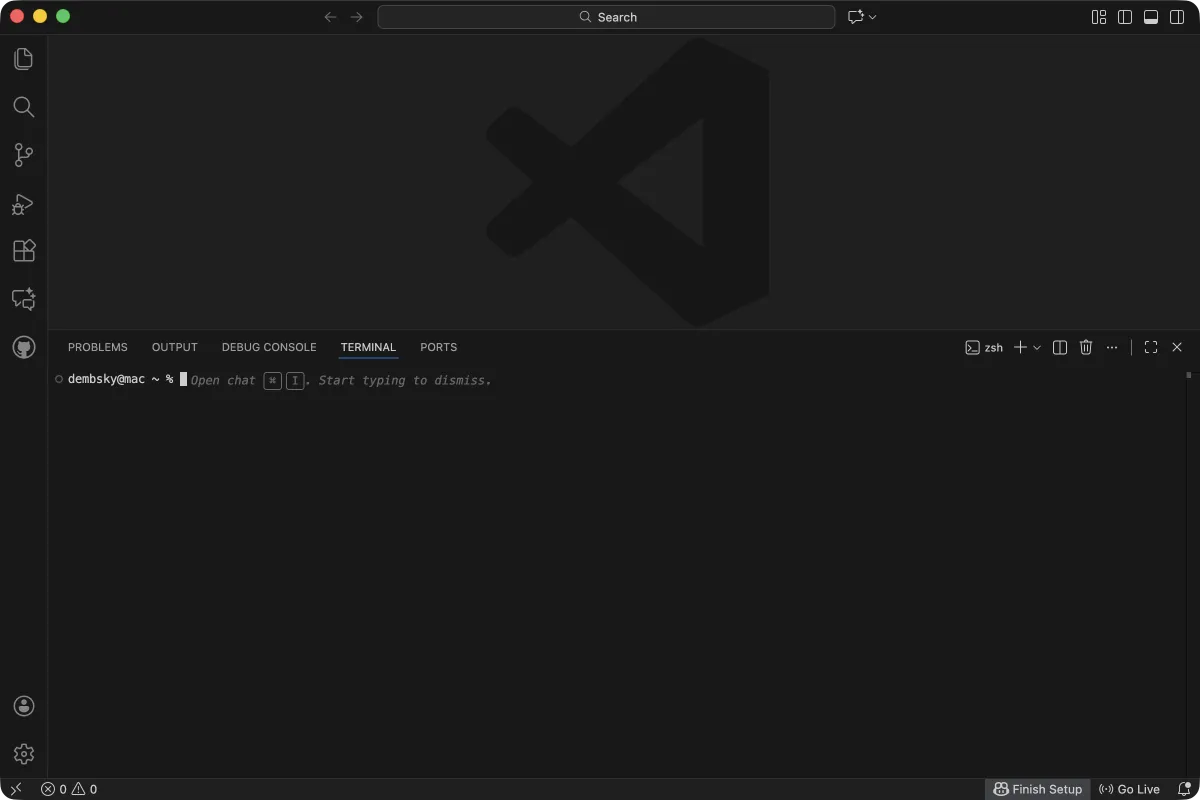Open the Accounts icon near the bottom
This screenshot has width=1200, height=800.
(x=23, y=705)
